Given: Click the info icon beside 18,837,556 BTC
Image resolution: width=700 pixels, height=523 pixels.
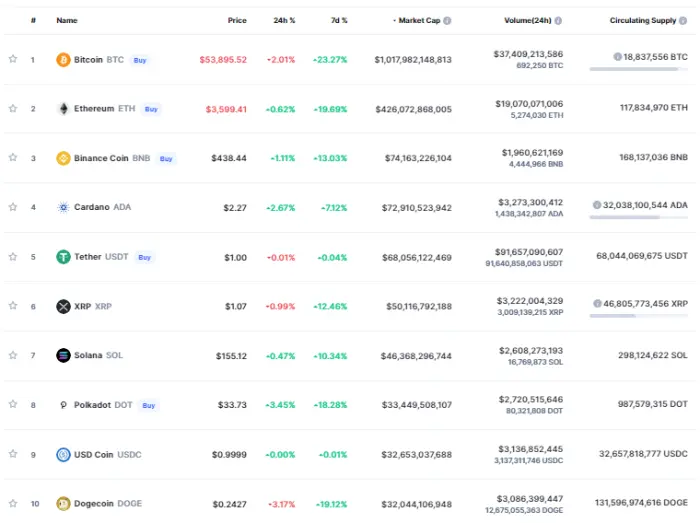Looking at the screenshot, I should [617, 57].
